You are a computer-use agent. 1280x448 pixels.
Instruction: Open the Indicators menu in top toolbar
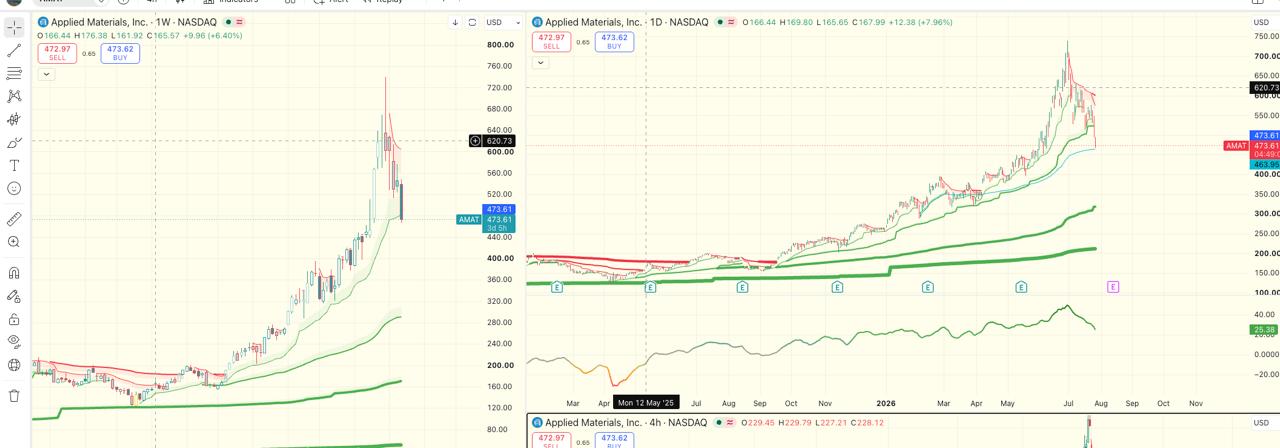[x=231, y=2]
